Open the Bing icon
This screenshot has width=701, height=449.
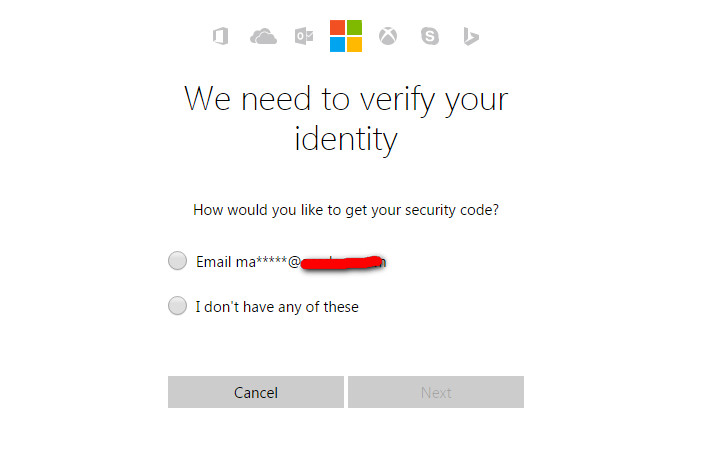tap(471, 37)
